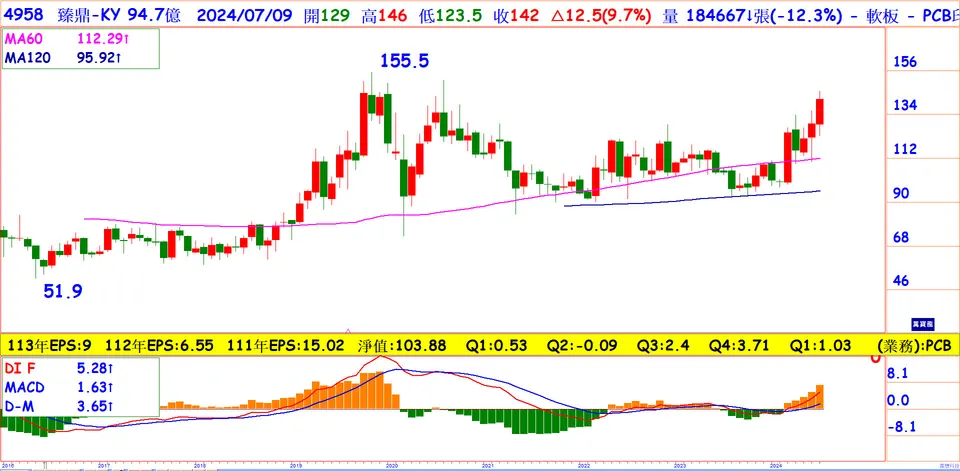Click the Q4:3.71 quarterly EPS
Image resolution: width=960 pixels, height=471 pixels.
[x=741, y=345]
